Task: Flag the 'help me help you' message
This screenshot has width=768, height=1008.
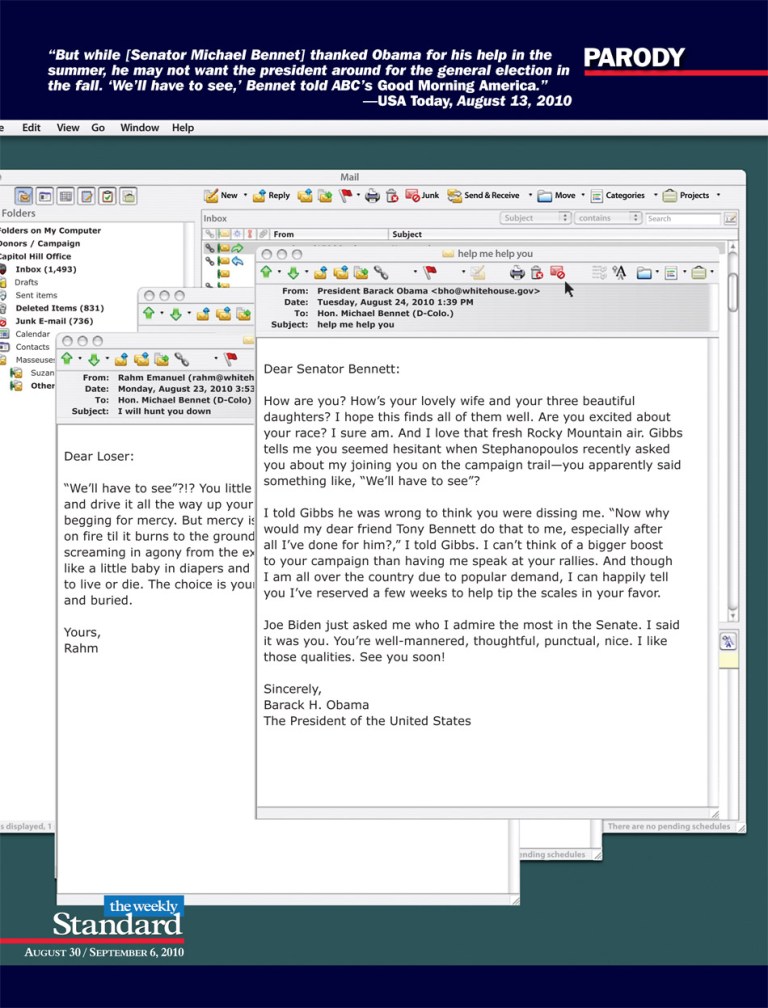Action: pyautogui.click(x=430, y=272)
